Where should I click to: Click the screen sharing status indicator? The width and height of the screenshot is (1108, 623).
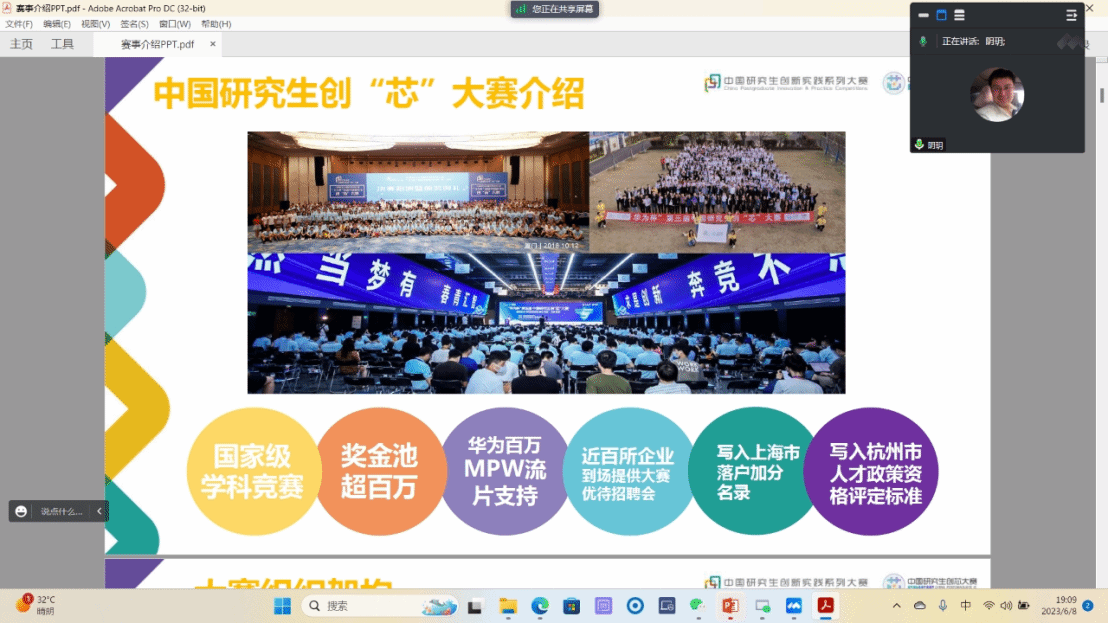click(554, 9)
